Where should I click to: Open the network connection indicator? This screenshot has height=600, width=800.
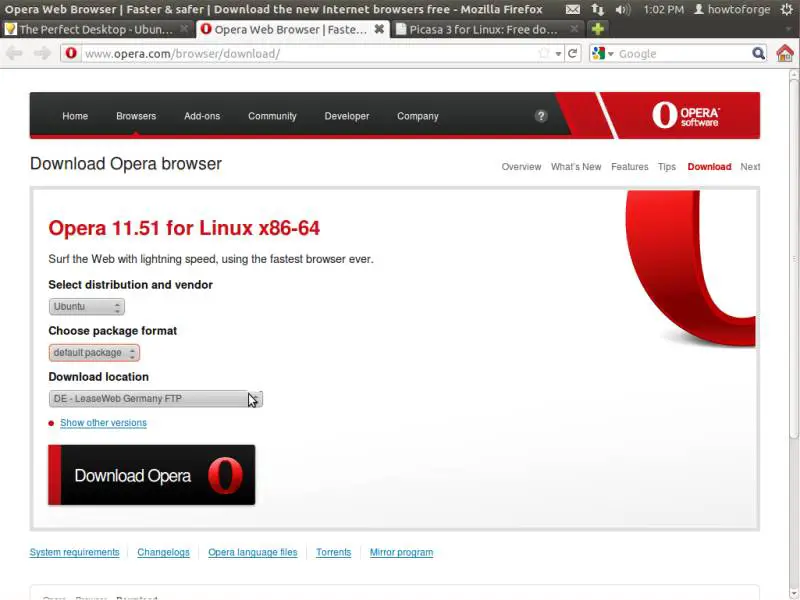[597, 9]
